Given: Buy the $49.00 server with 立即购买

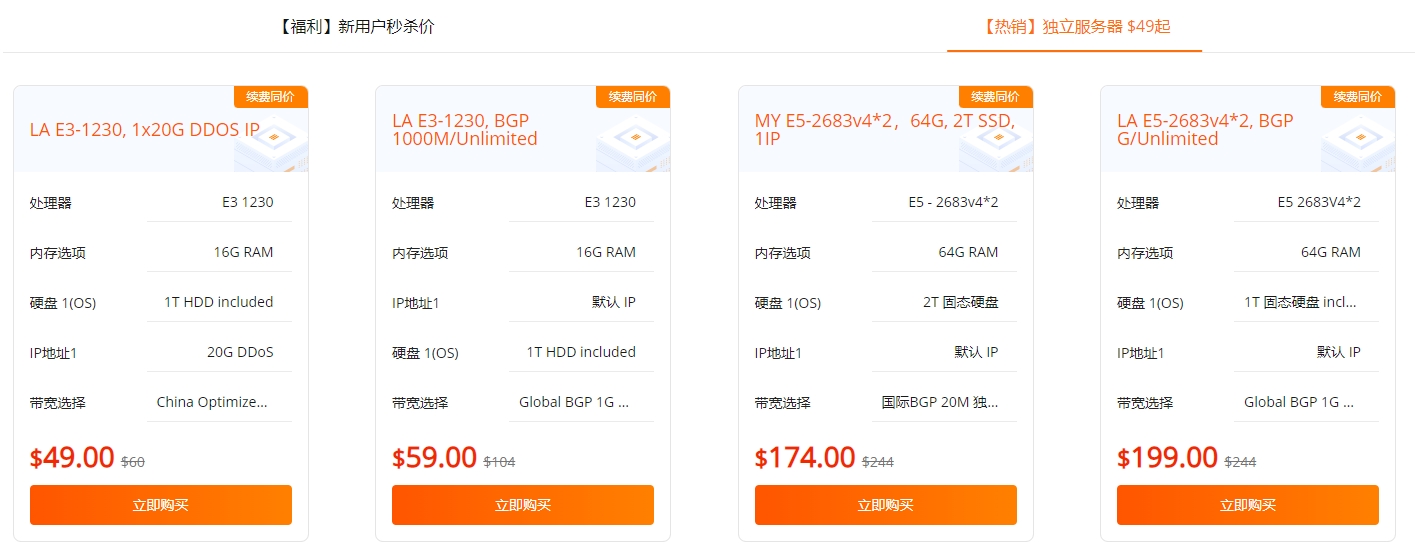Looking at the screenshot, I should pyautogui.click(x=161, y=505).
